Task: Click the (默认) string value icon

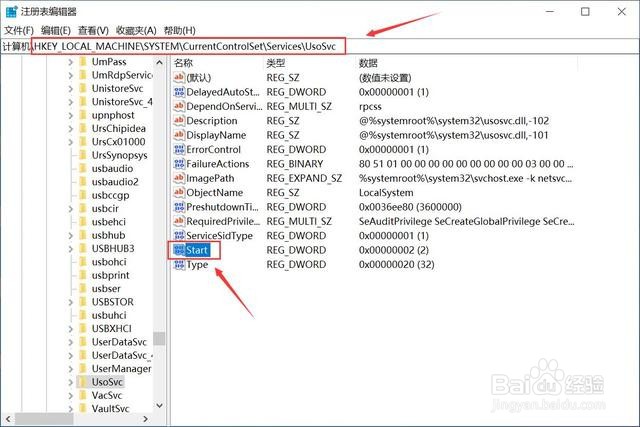Action: (x=179, y=77)
